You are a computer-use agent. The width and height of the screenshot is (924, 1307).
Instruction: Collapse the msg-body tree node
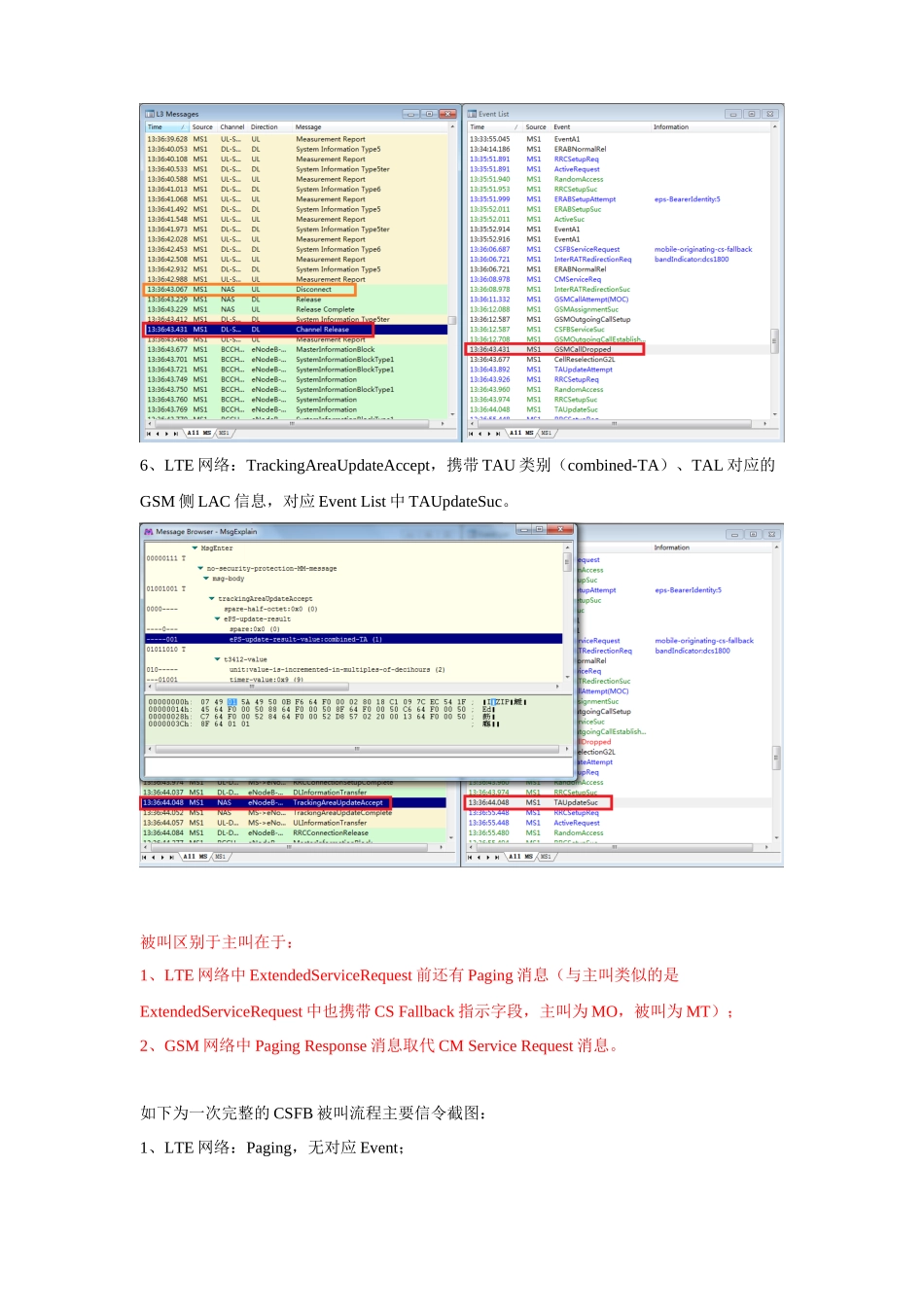[x=206, y=579]
